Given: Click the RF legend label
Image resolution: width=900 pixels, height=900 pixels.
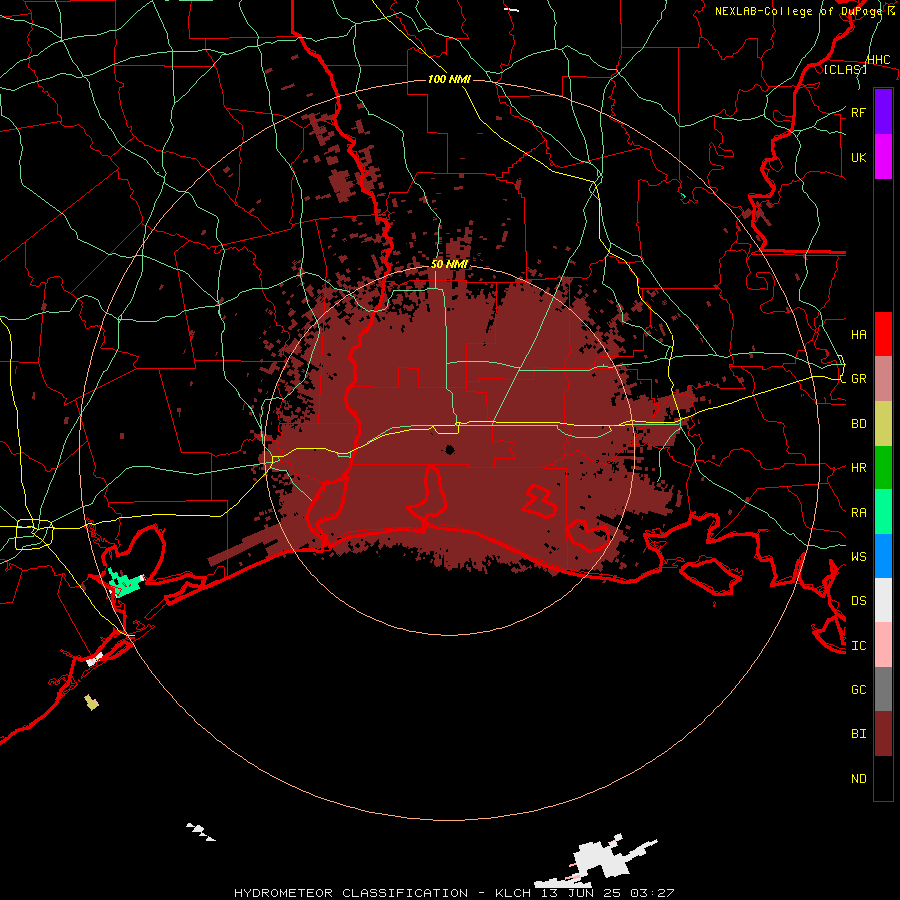Looking at the screenshot, I should (x=859, y=112).
